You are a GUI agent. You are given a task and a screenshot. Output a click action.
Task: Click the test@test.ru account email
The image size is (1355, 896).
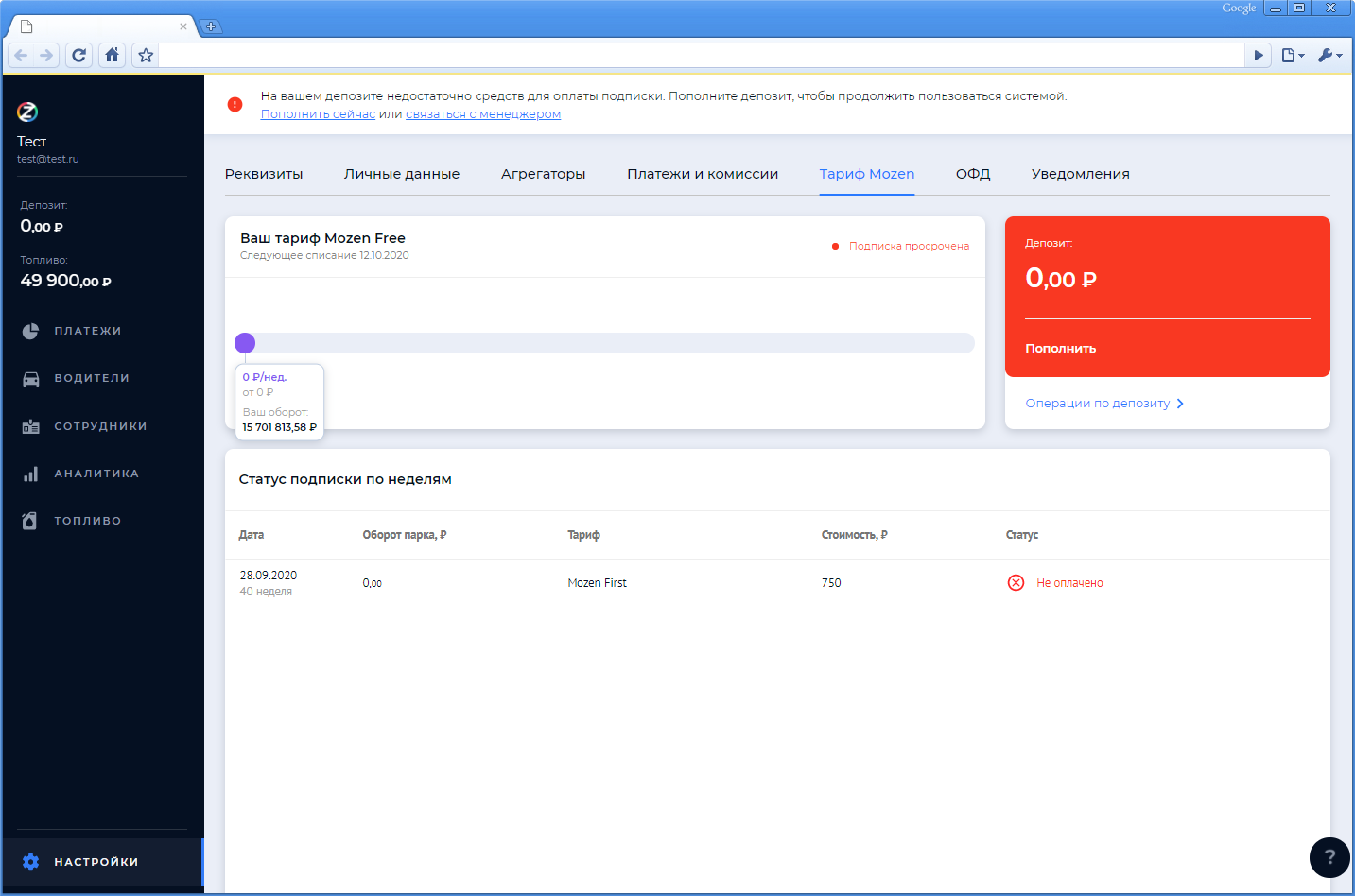point(48,159)
